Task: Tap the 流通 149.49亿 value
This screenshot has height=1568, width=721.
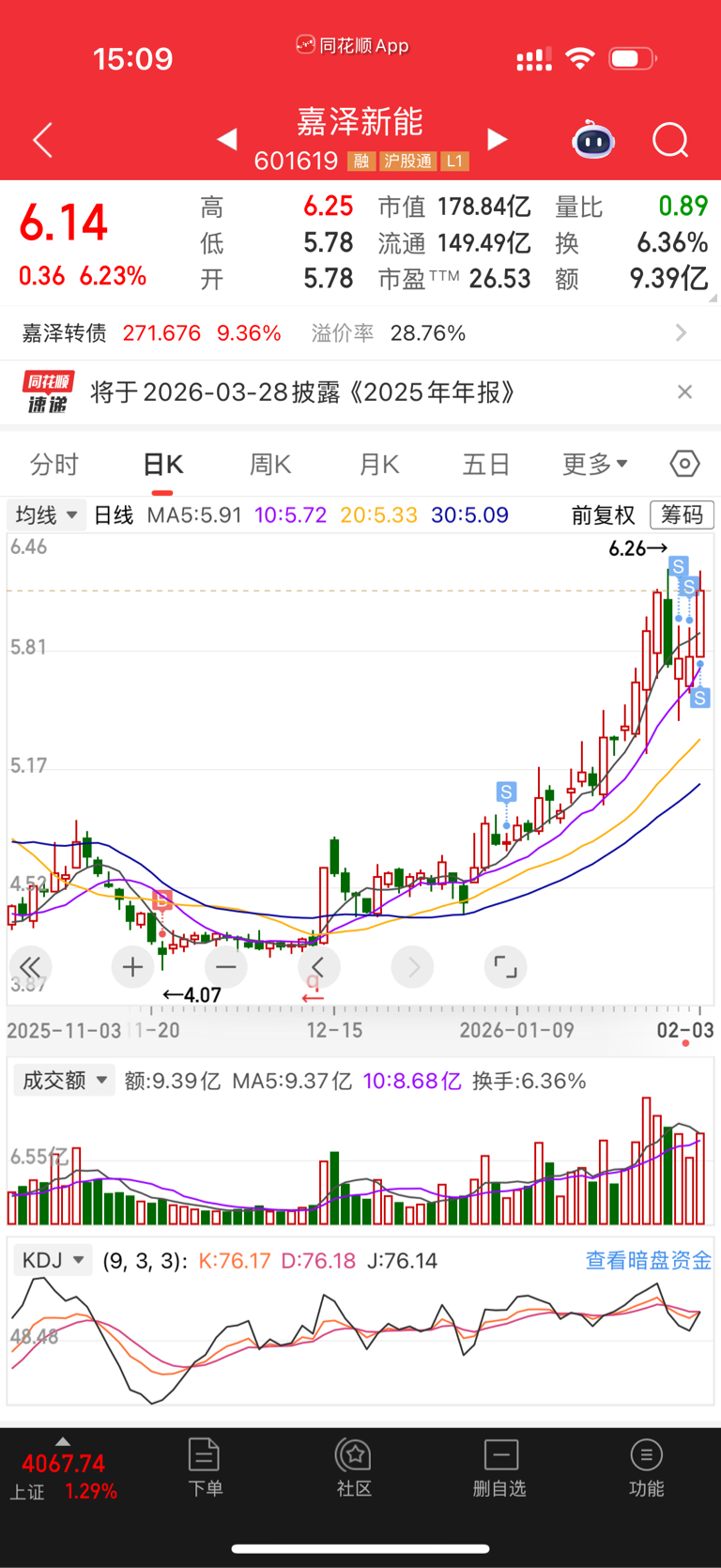Action: coord(484,243)
